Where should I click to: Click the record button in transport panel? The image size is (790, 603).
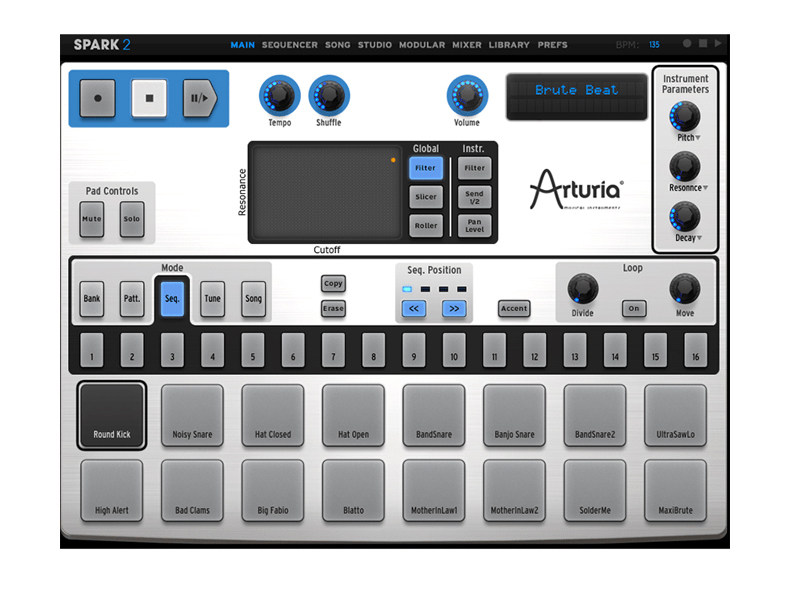pyautogui.click(x=98, y=98)
